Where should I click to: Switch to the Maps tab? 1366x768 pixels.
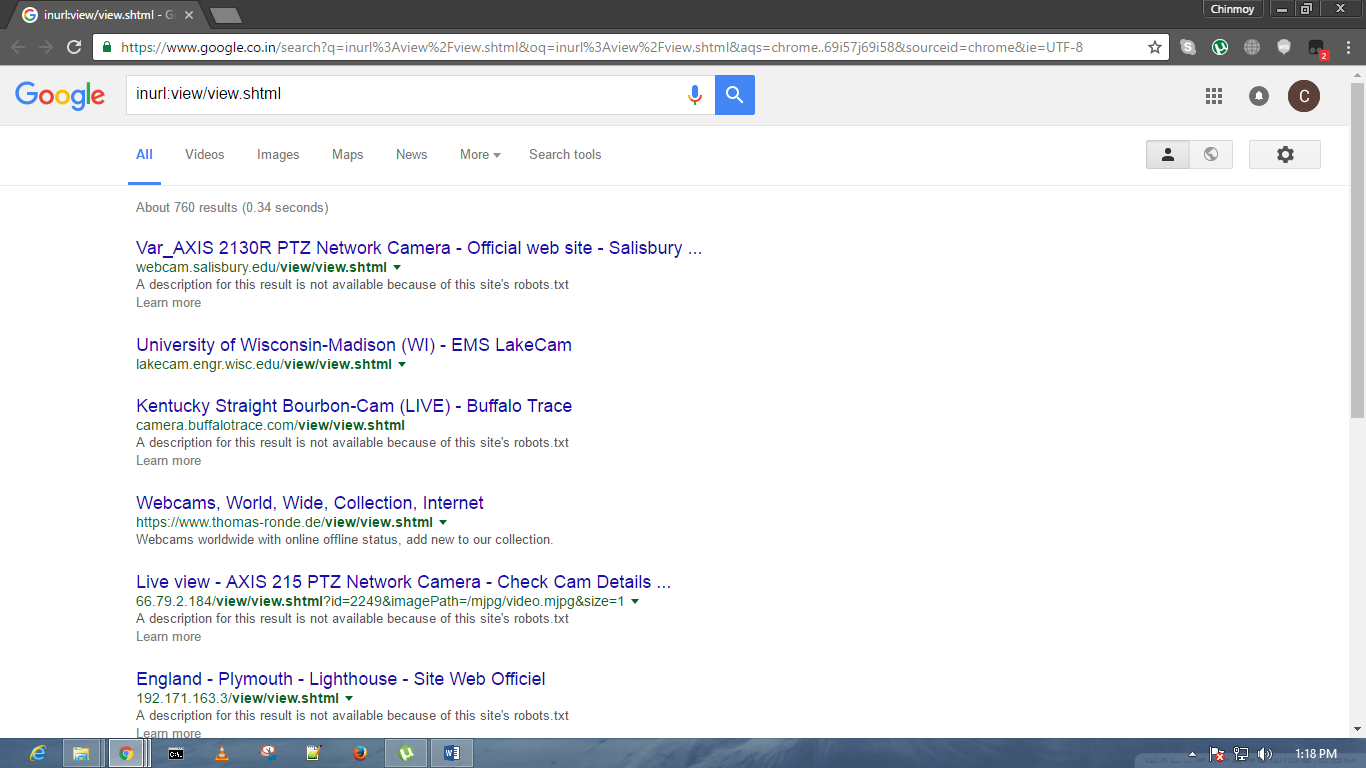348,155
